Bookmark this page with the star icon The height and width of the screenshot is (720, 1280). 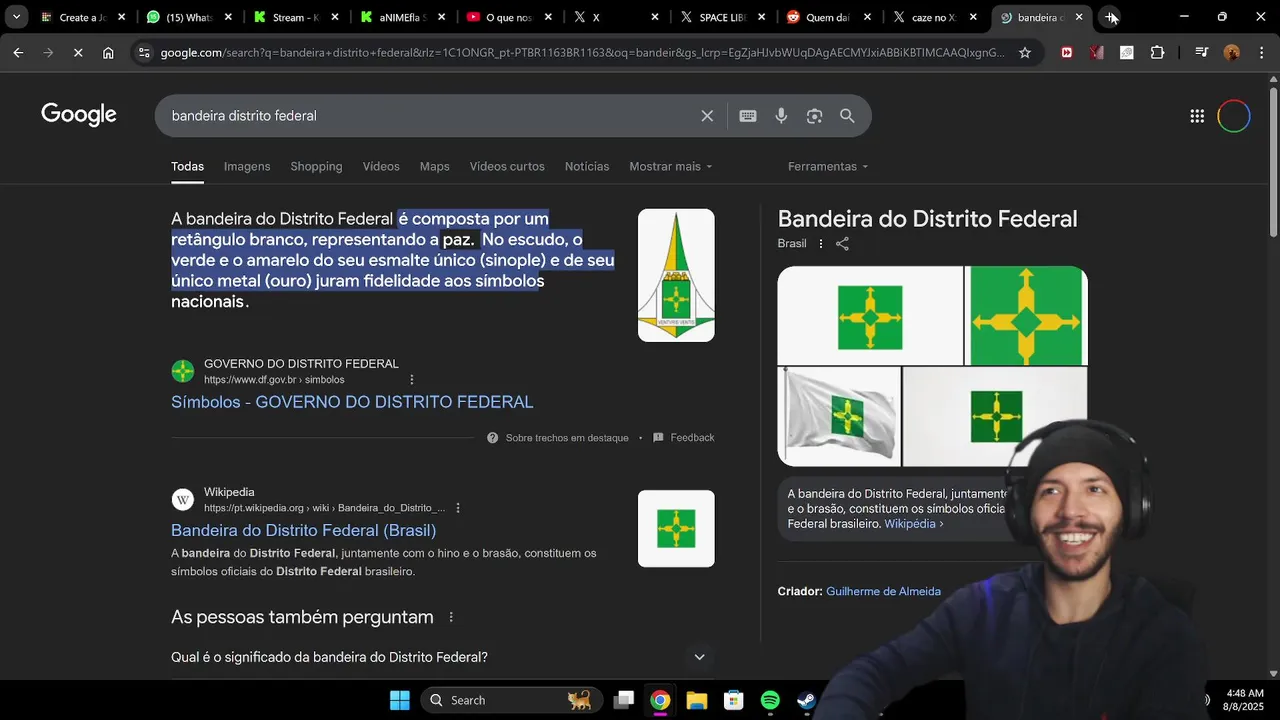tap(1025, 53)
